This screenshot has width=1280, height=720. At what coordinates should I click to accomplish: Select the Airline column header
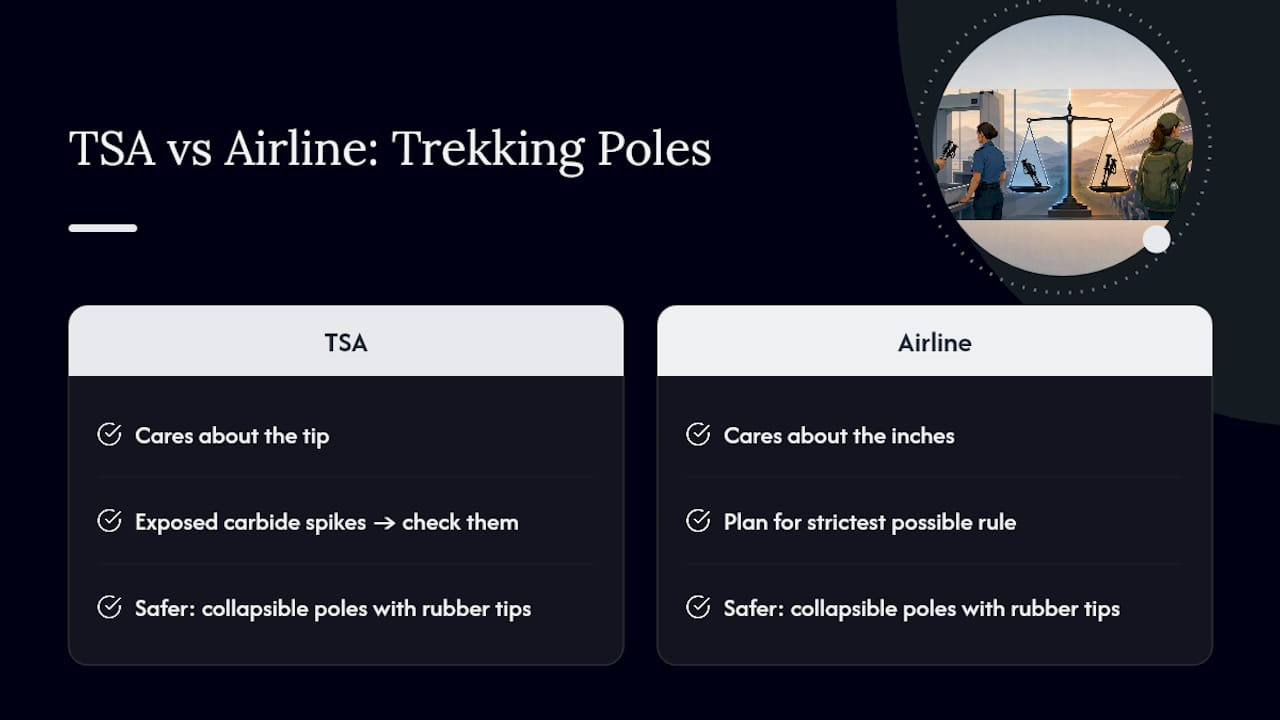(x=935, y=342)
